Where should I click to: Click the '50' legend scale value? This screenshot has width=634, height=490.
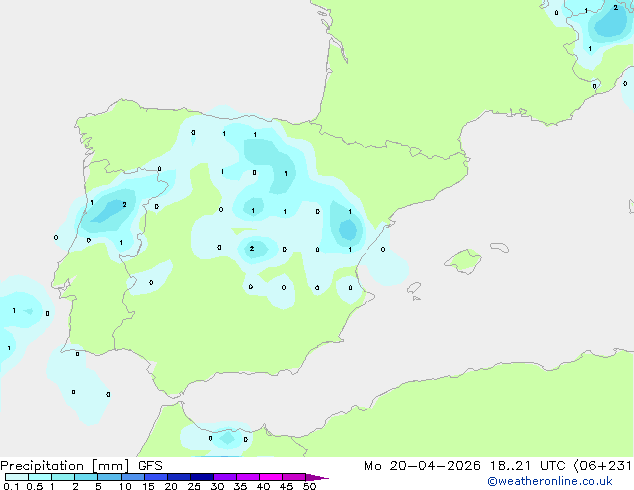tap(309, 486)
